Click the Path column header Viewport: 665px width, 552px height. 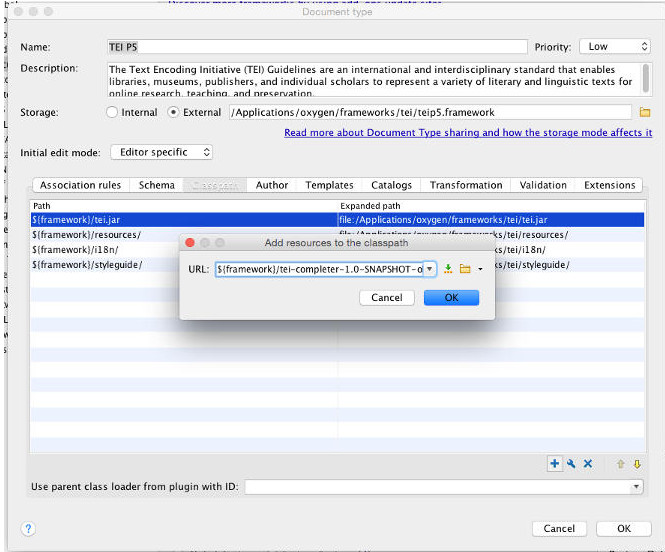[184, 206]
